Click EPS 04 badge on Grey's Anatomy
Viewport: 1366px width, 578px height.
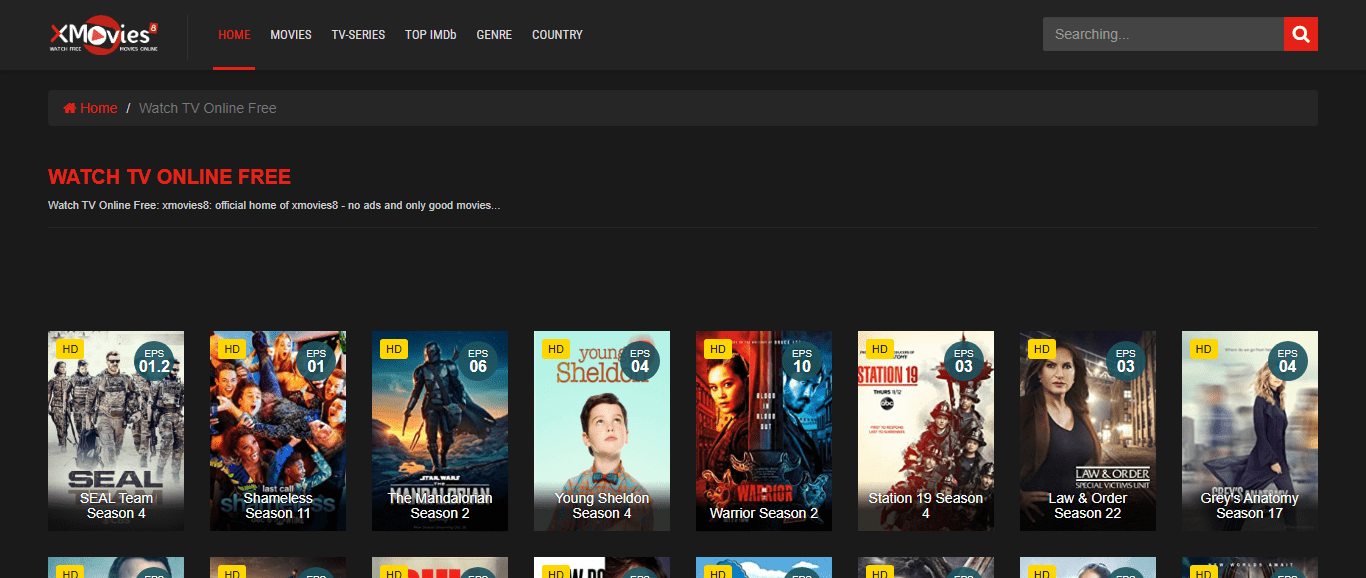[x=1288, y=360]
